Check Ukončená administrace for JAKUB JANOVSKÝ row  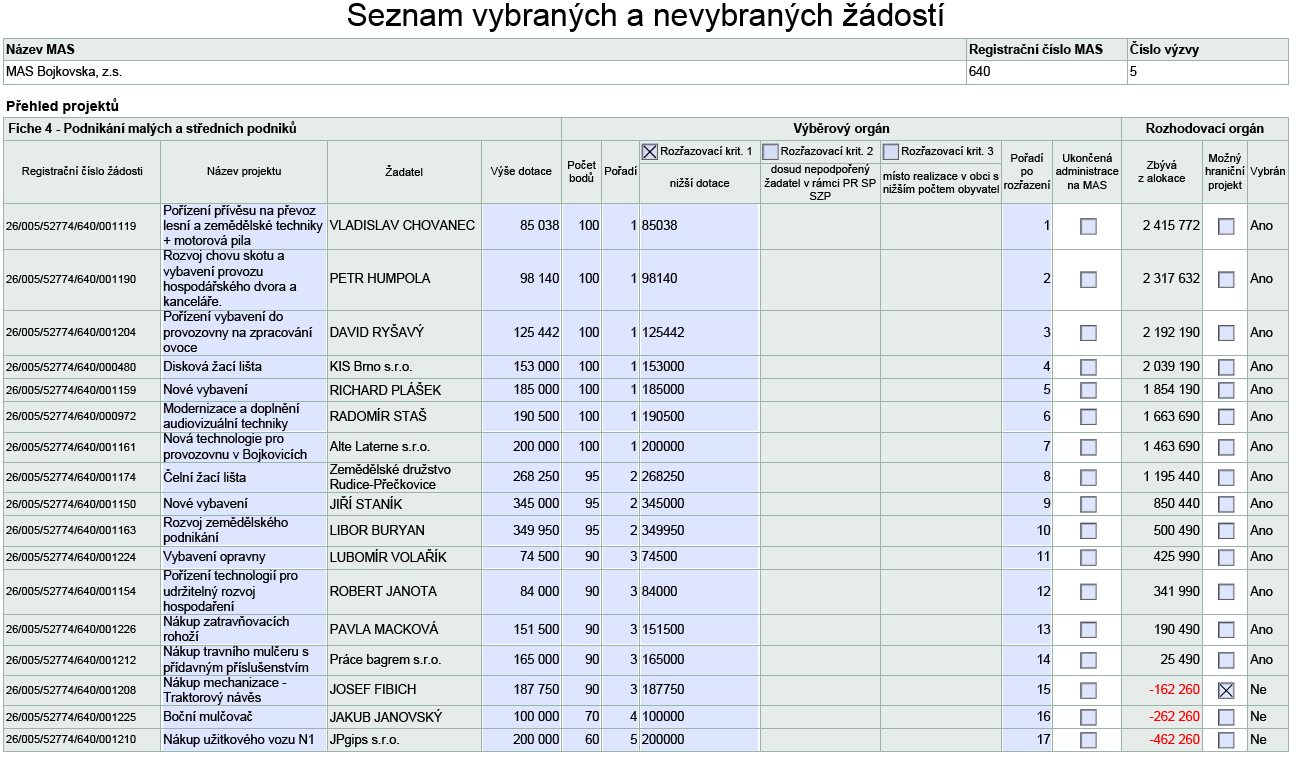[1088, 717]
